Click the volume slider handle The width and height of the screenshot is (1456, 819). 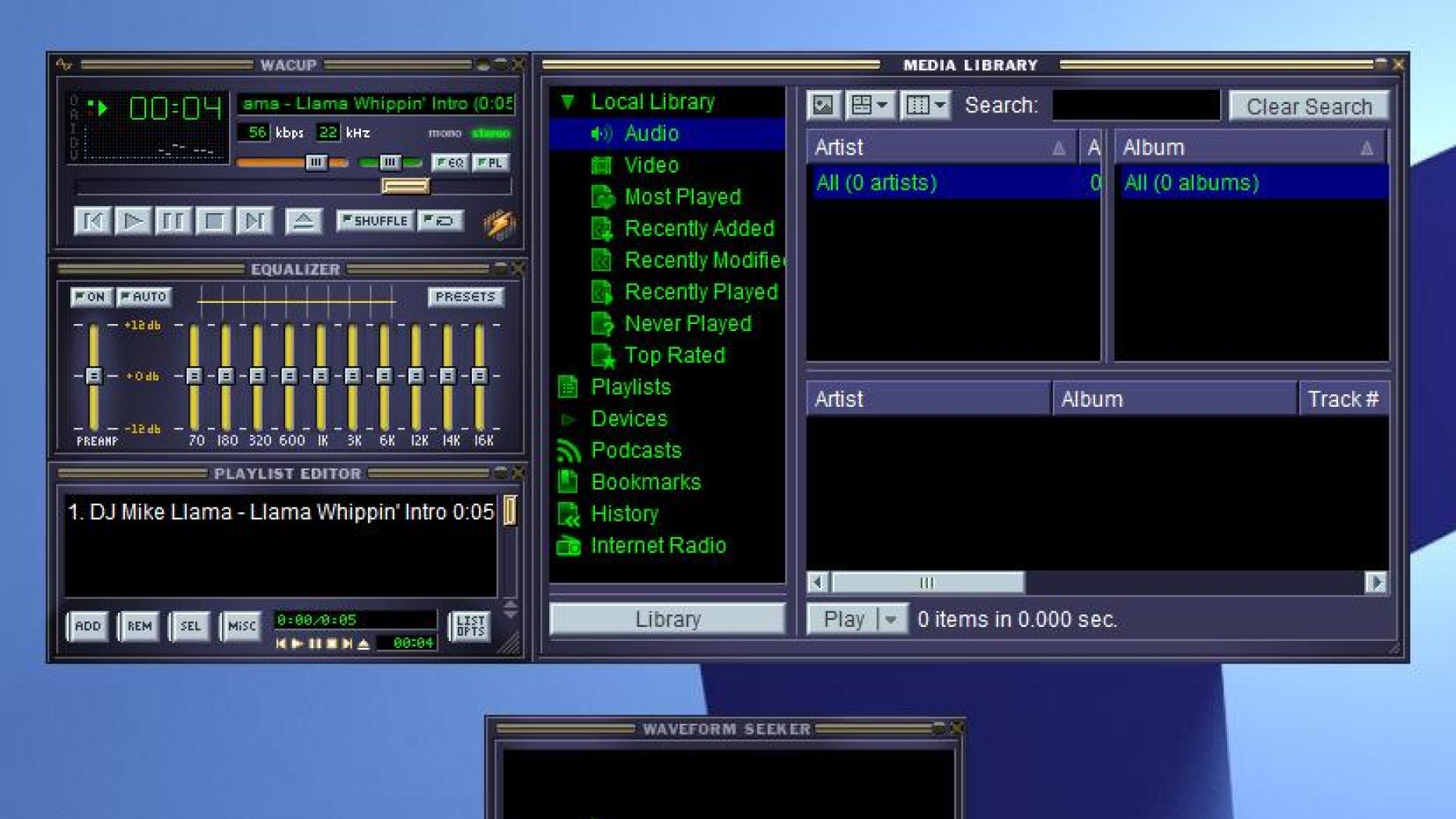(x=316, y=162)
